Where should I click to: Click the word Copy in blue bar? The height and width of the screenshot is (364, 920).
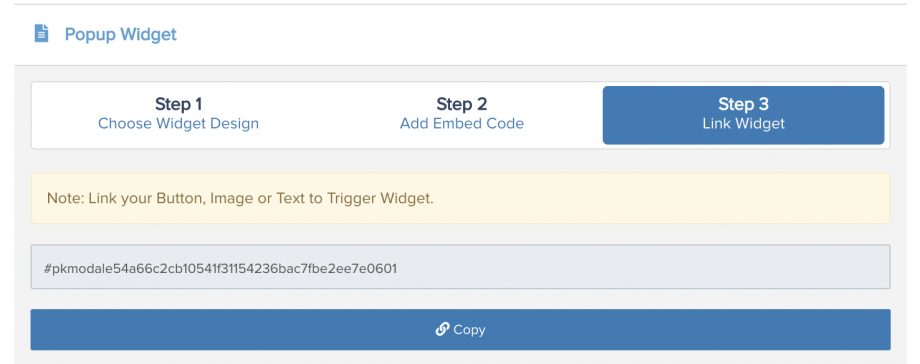point(469,330)
